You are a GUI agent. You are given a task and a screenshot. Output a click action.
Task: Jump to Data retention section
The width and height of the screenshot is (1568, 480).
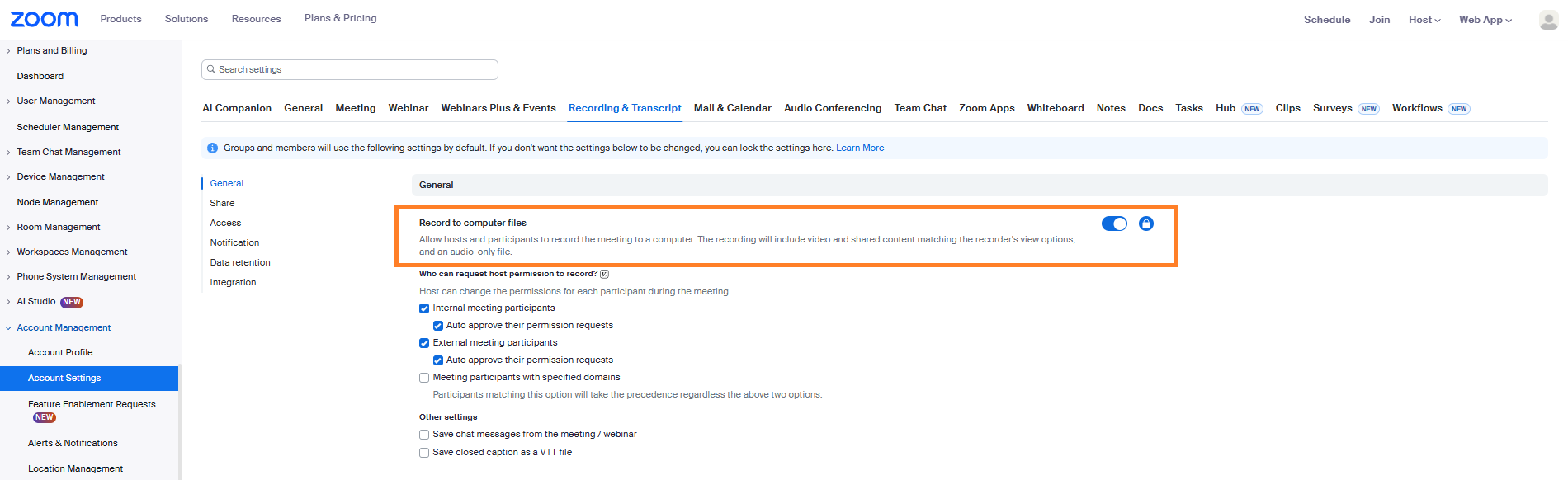[240, 263]
